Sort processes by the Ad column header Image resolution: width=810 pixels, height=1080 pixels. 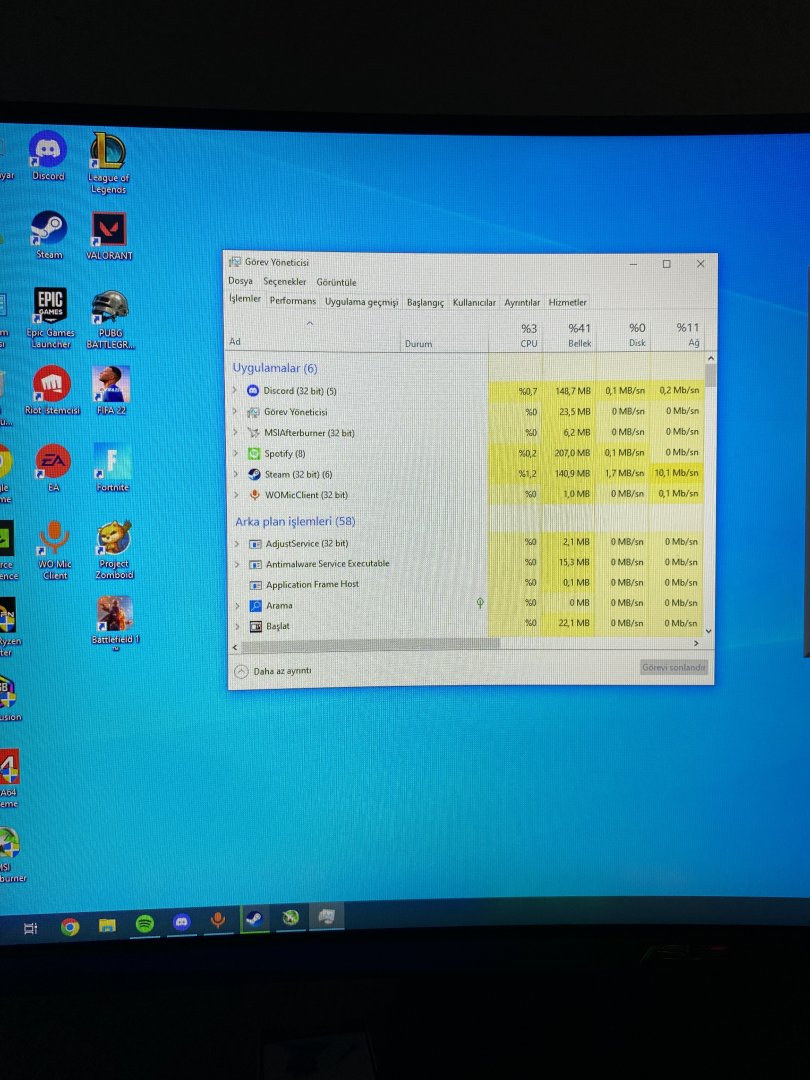pyautogui.click(x=313, y=335)
